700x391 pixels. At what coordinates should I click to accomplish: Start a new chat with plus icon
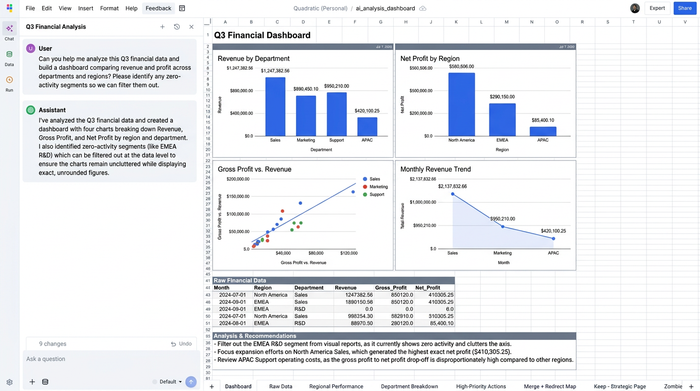coord(162,27)
